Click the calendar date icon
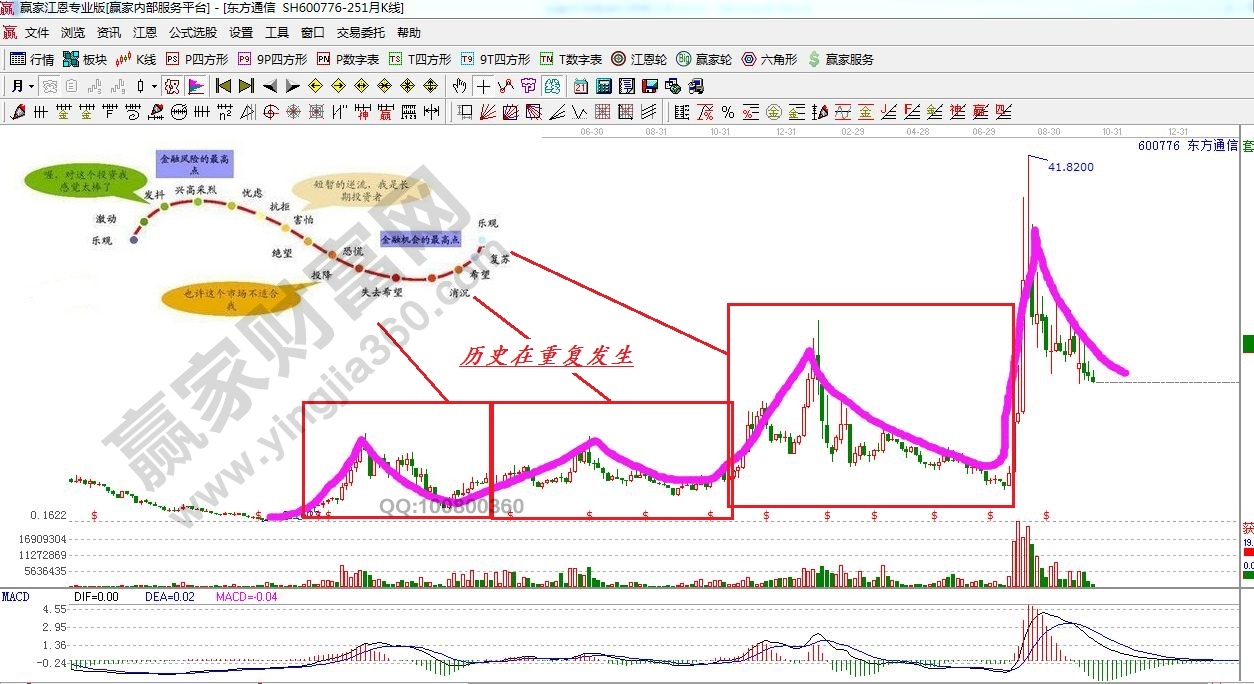 point(581,86)
